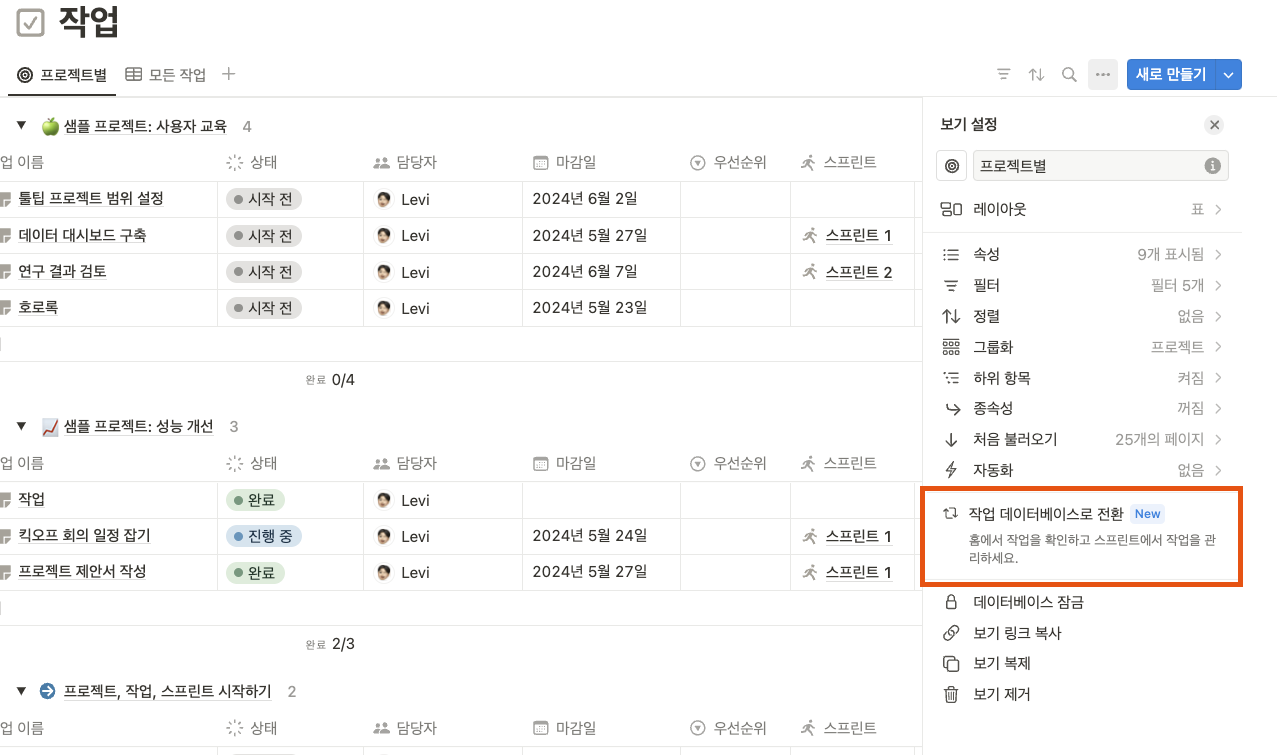Screen dimensions: 1277x755
Task: Click the 완료 status in the 작업 row
Action: tap(256, 500)
